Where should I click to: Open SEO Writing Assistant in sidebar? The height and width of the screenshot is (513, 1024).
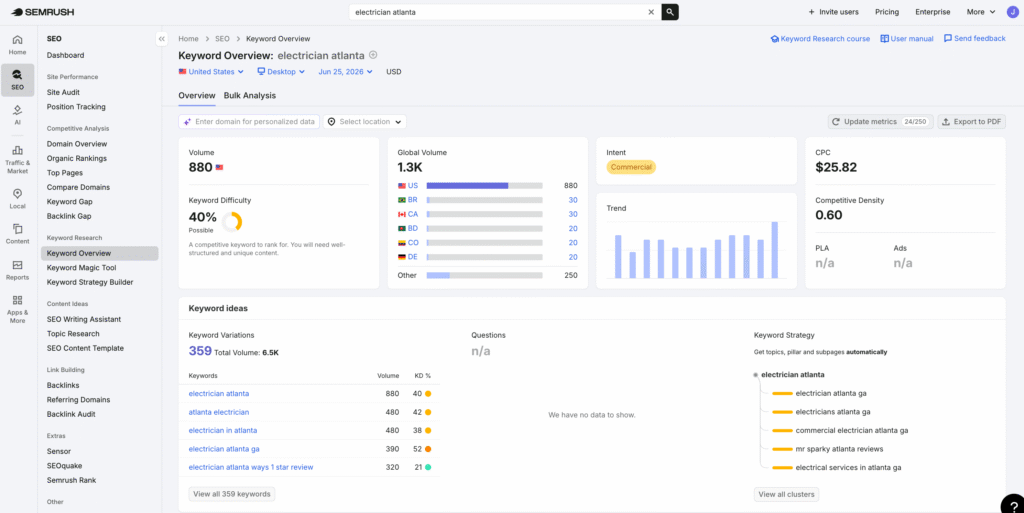pyautogui.click(x=84, y=319)
